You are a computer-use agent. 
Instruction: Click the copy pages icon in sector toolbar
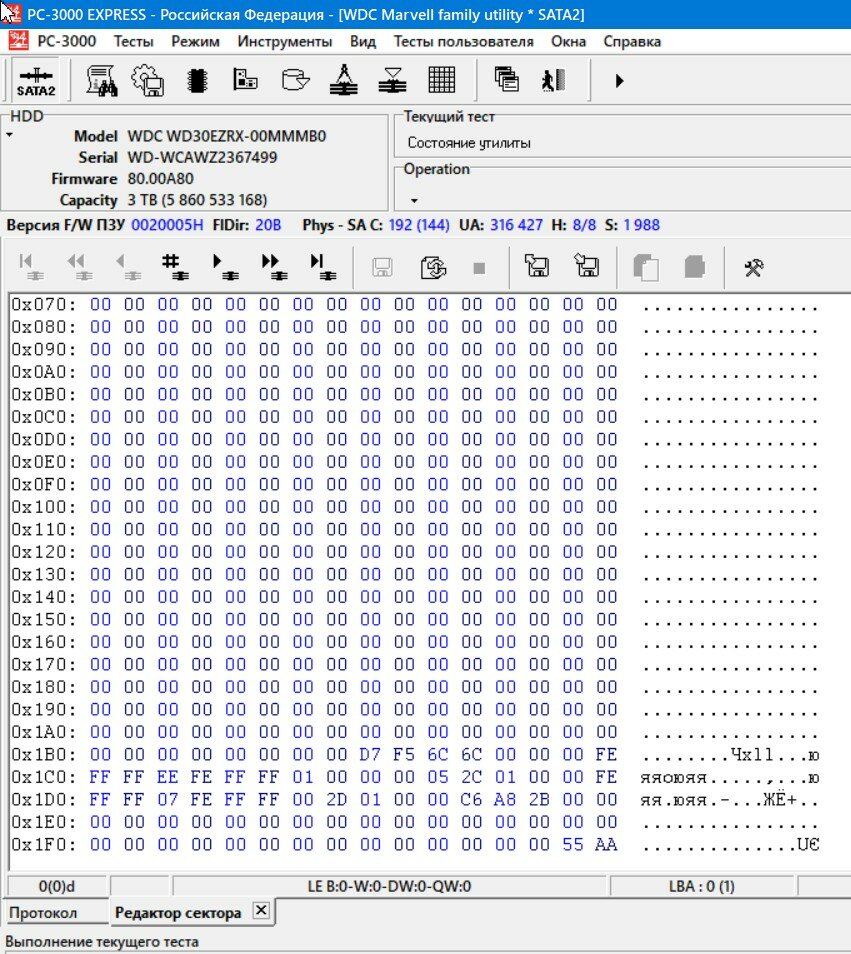645,267
